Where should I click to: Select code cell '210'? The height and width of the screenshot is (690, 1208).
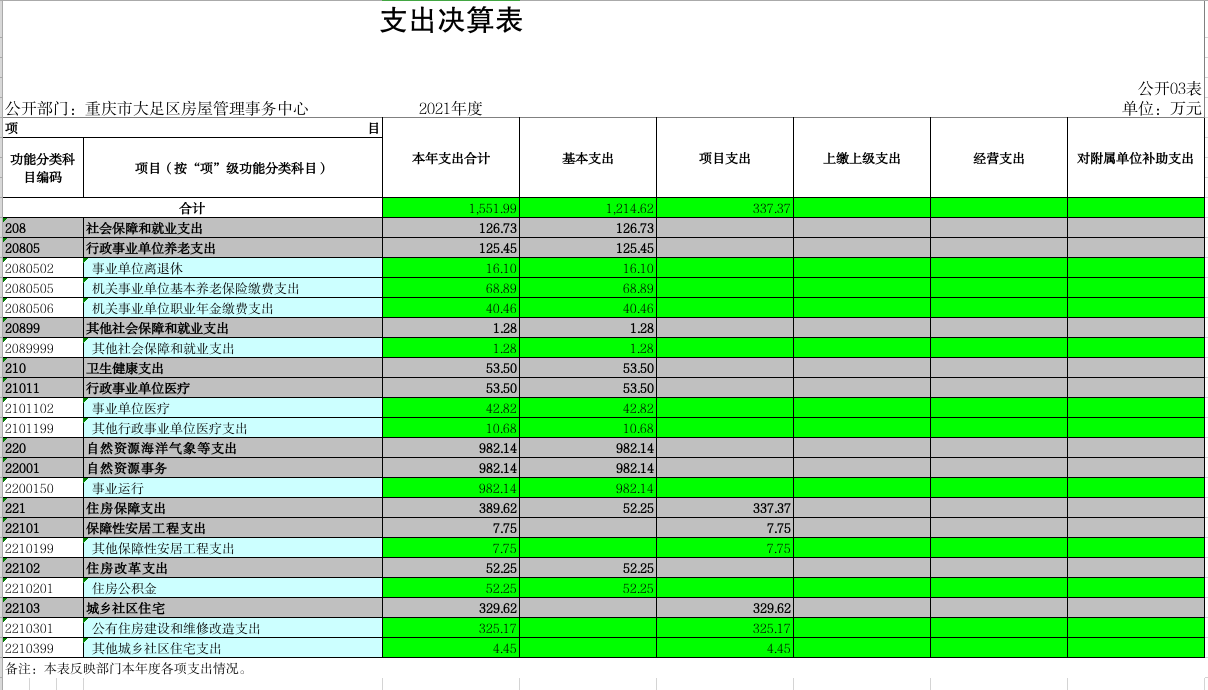pyautogui.click(x=43, y=368)
